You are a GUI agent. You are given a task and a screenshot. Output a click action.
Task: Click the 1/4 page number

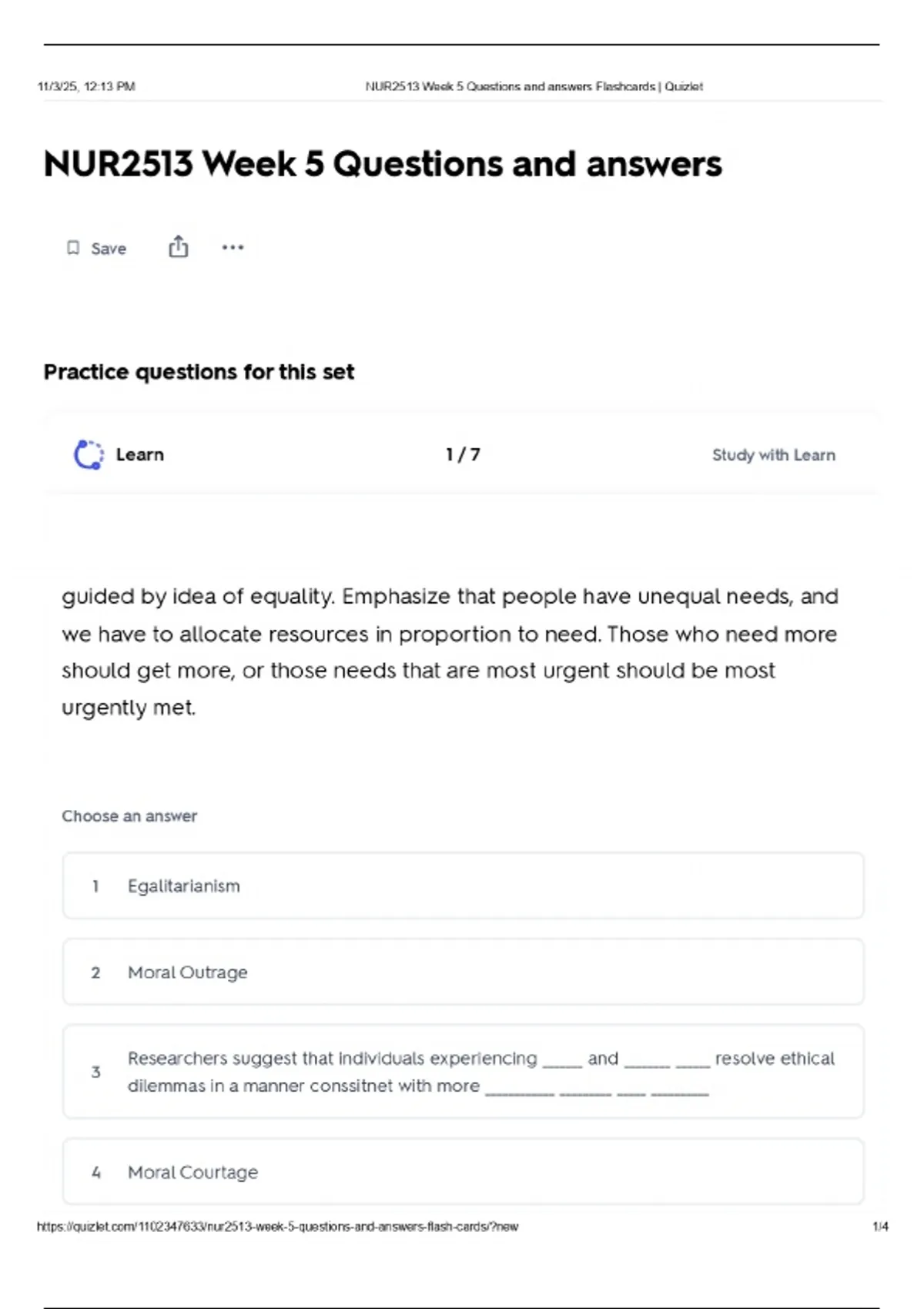880,1227
